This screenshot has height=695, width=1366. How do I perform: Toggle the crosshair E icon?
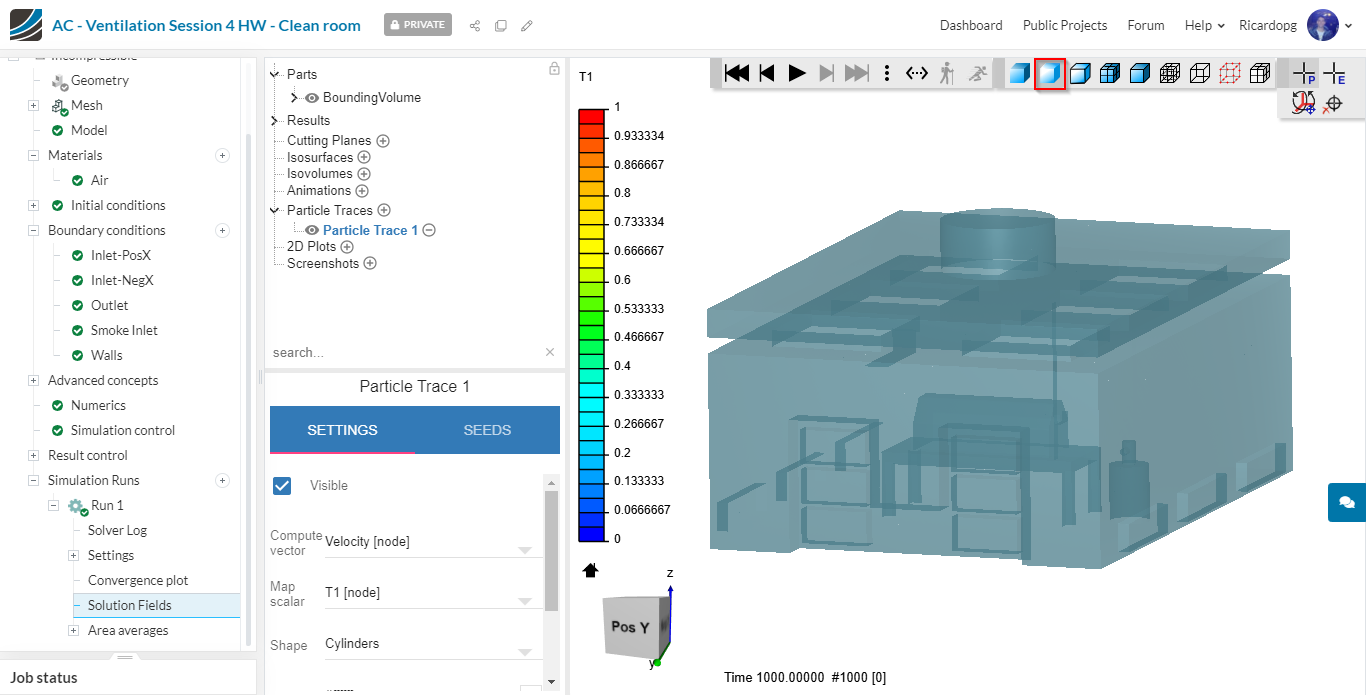pos(1334,73)
